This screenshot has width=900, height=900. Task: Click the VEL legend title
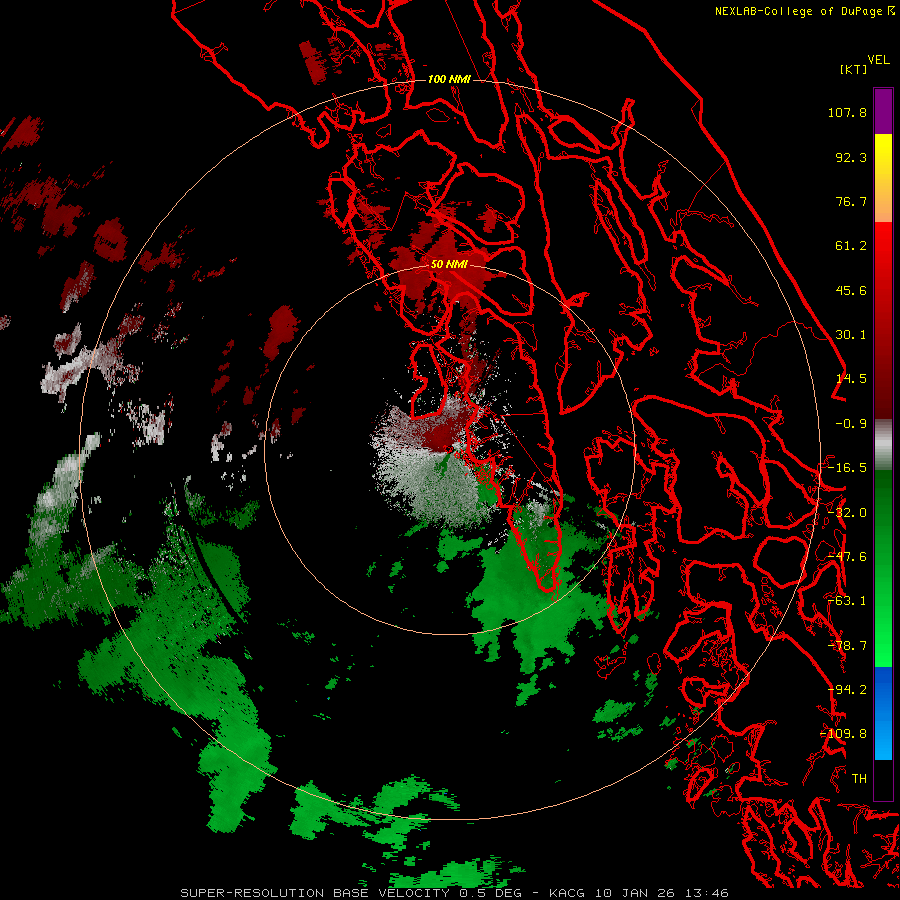pos(878,60)
